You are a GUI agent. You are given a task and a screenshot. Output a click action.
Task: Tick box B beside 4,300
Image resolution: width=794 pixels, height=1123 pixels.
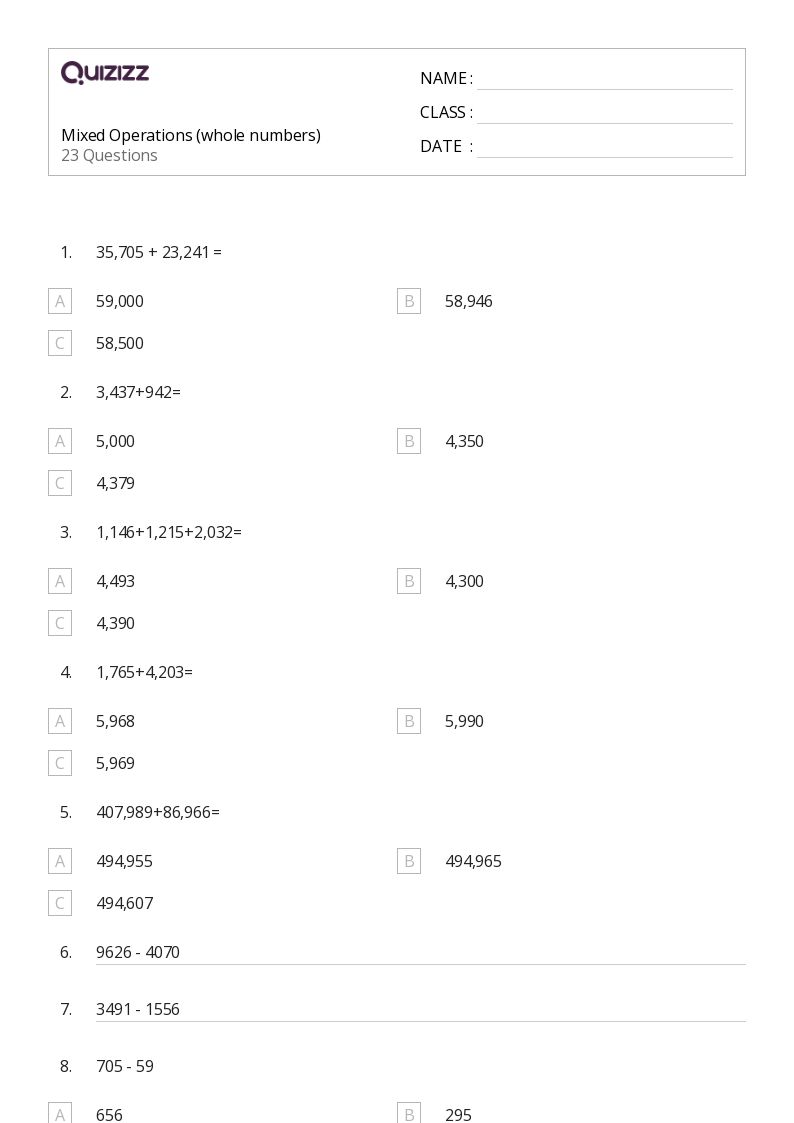pos(409,581)
